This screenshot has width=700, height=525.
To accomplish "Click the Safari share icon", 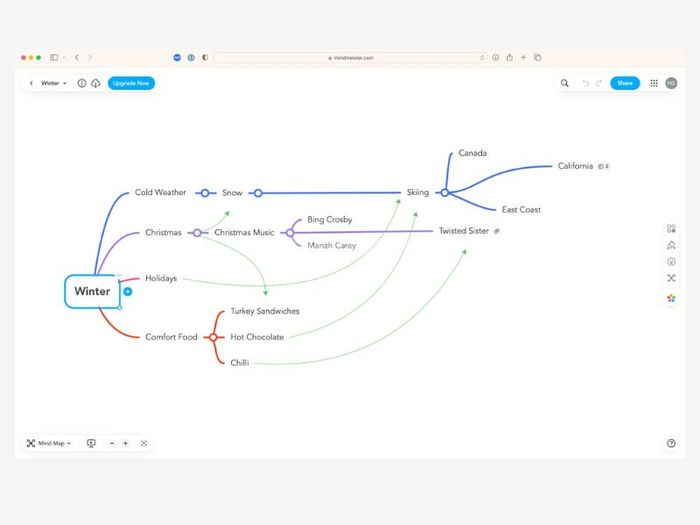I will point(509,57).
